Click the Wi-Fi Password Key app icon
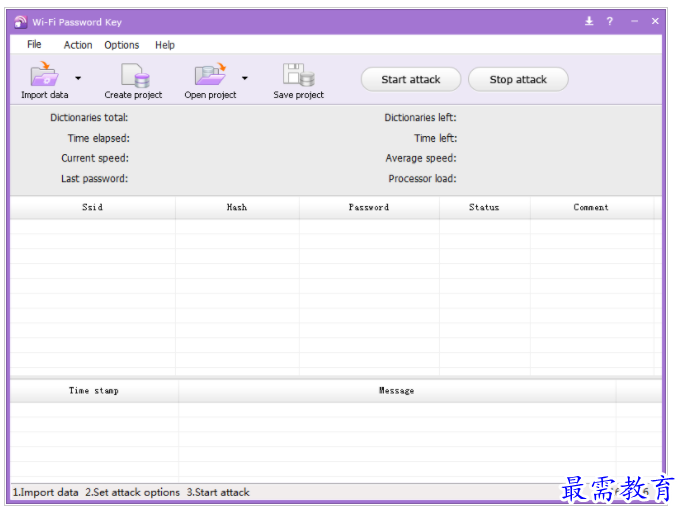The image size is (683, 520). 20,22
